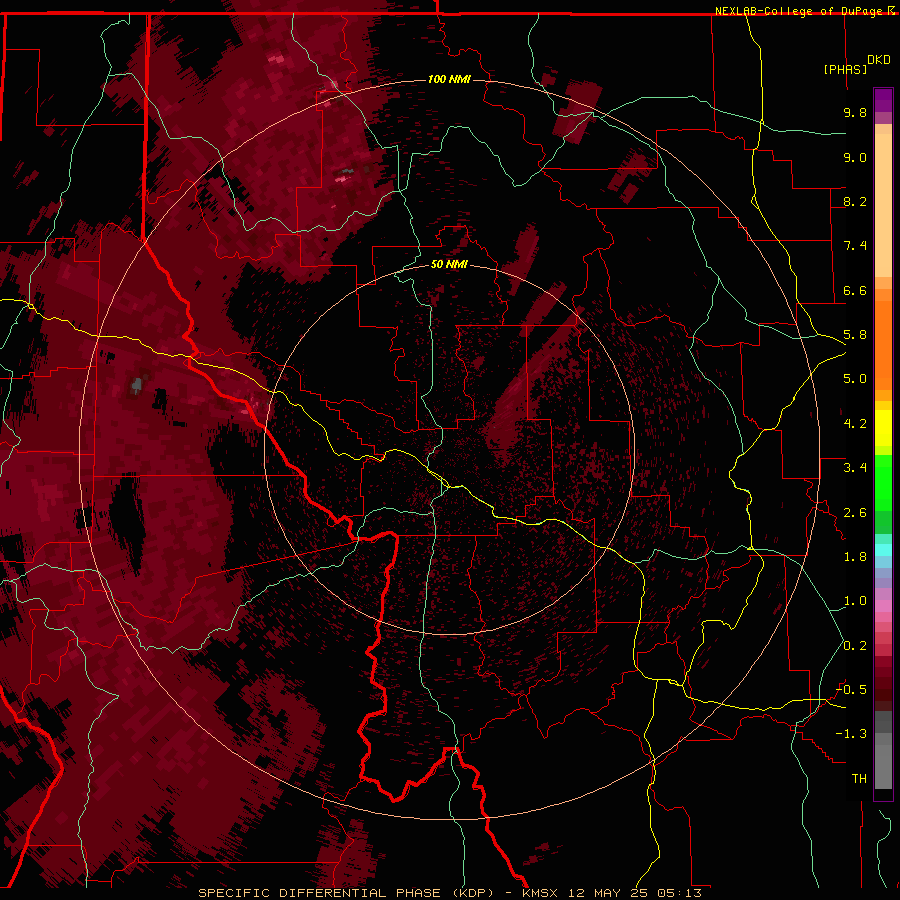This screenshot has height=900, width=900.
Task: Click the 3.4 value on color scale
Action: (855, 468)
